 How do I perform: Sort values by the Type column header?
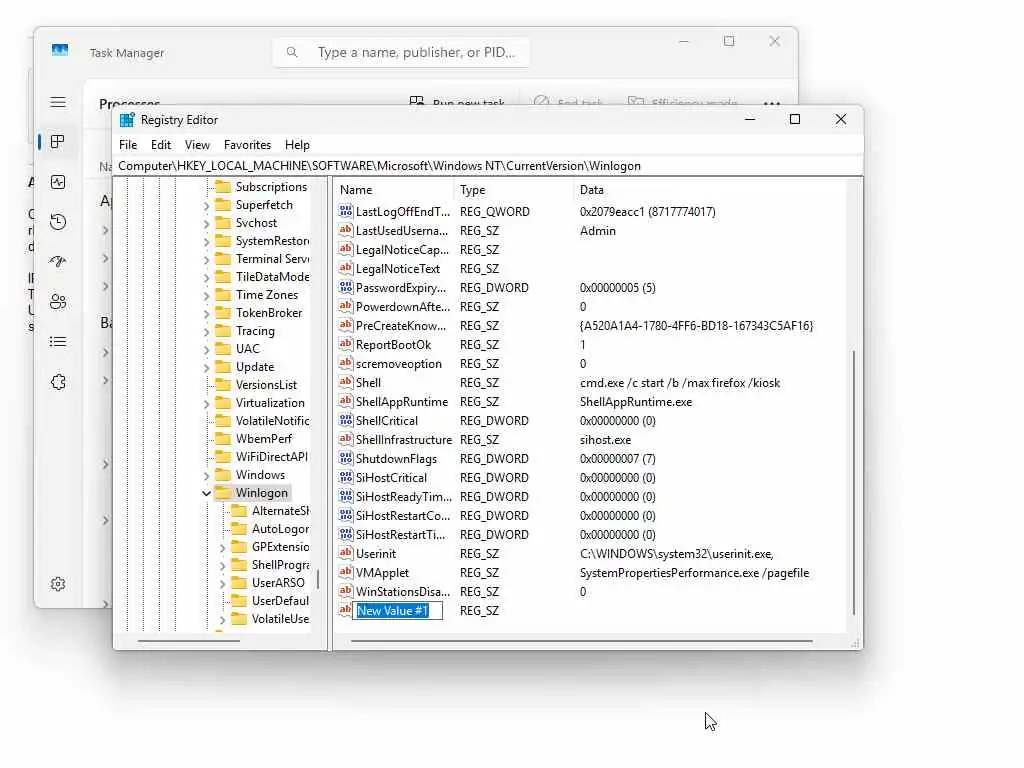point(513,189)
